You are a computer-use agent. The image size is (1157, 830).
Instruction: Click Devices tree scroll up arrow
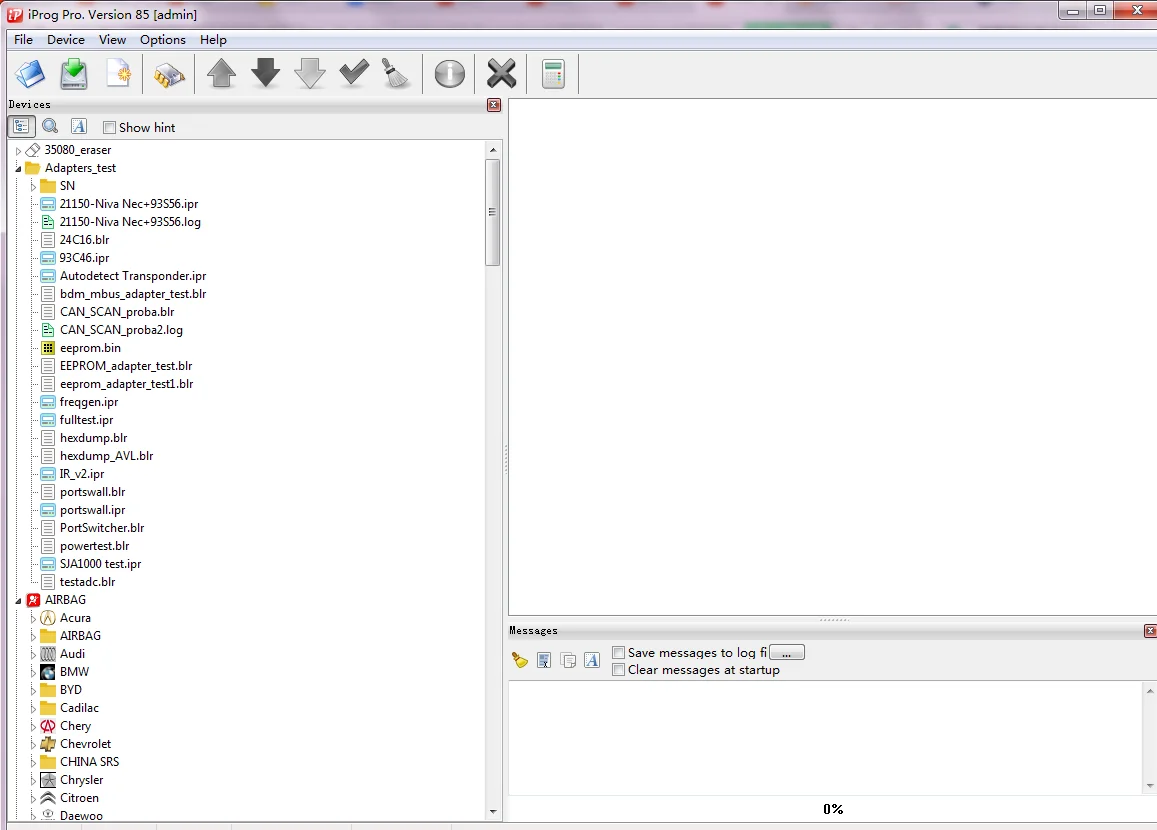tap(493, 150)
